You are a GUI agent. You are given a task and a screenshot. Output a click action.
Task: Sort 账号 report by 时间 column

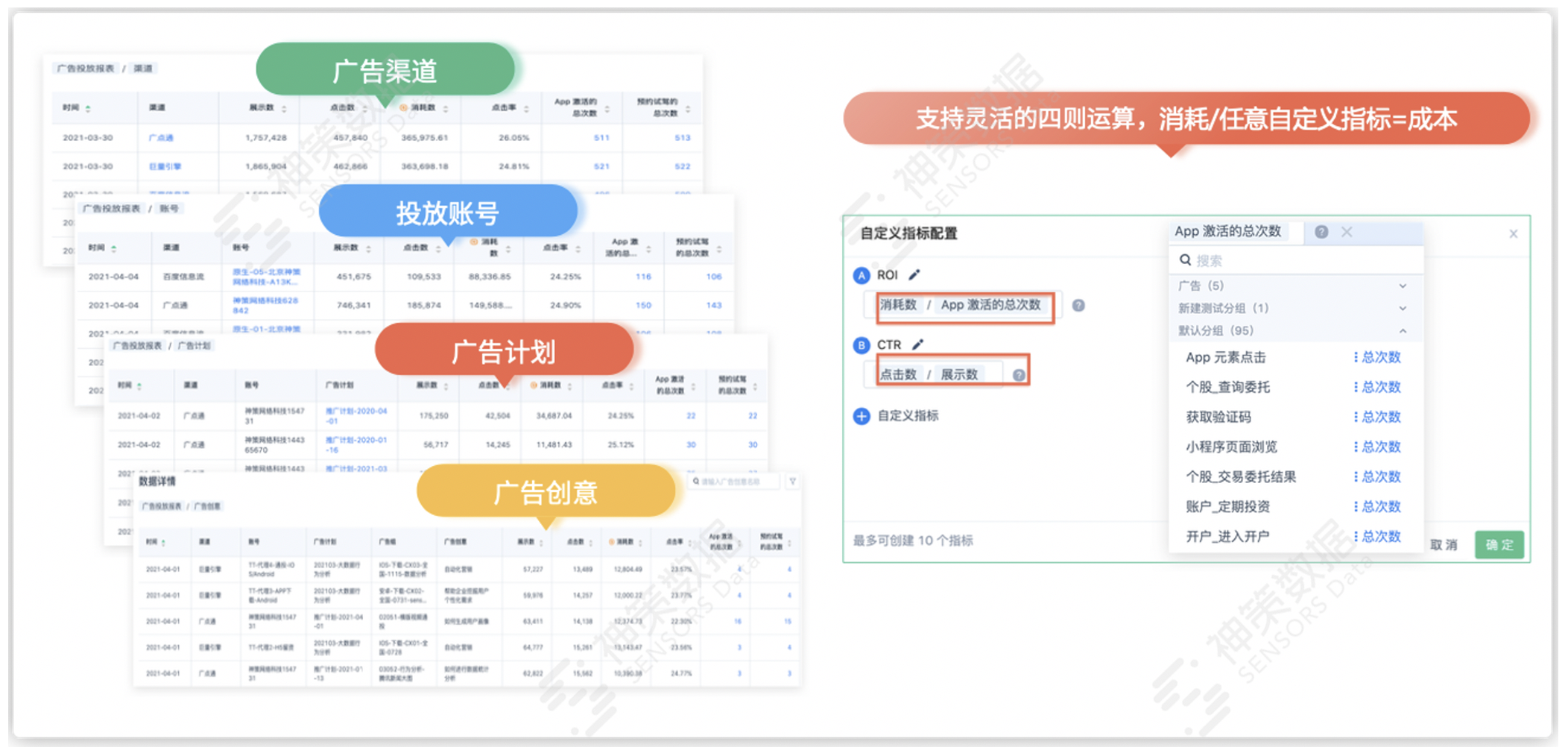pos(113,248)
